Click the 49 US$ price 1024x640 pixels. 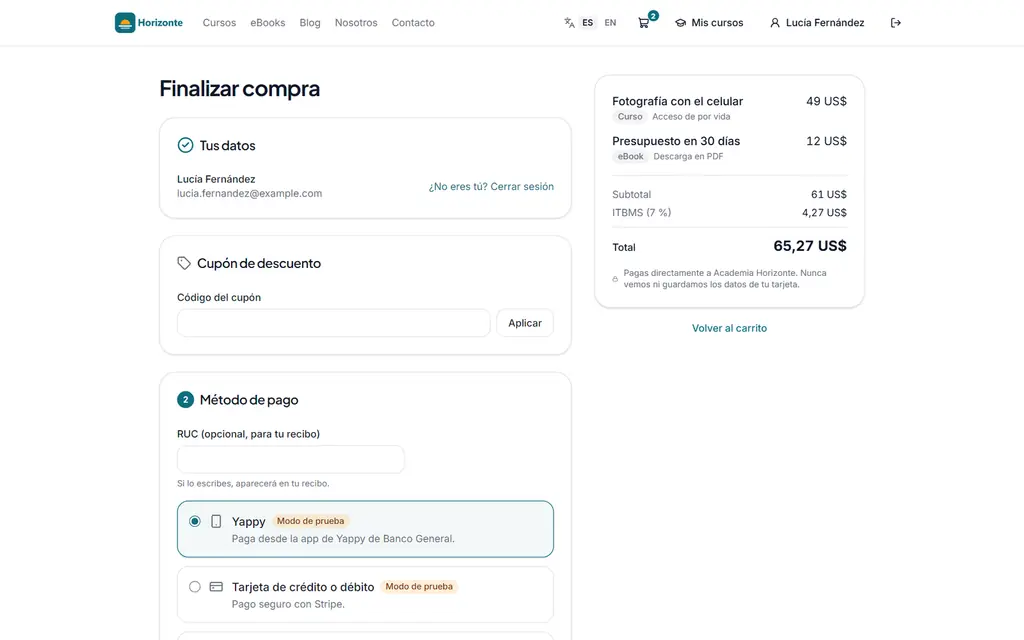click(x=826, y=101)
